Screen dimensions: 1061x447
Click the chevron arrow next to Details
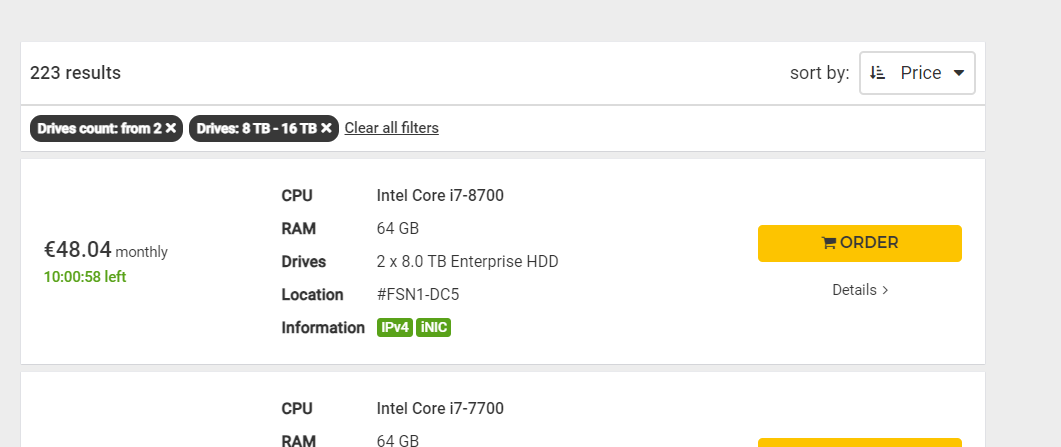tap(885, 290)
